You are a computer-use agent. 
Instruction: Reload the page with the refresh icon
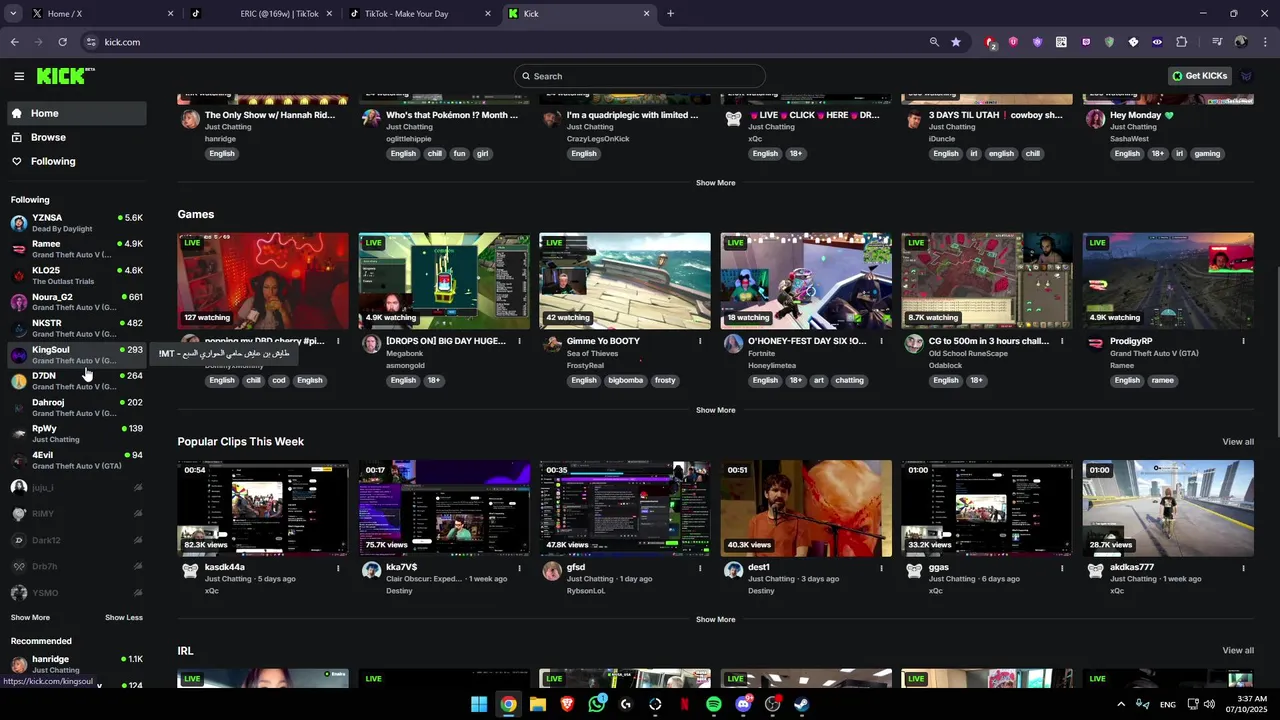[x=62, y=42]
